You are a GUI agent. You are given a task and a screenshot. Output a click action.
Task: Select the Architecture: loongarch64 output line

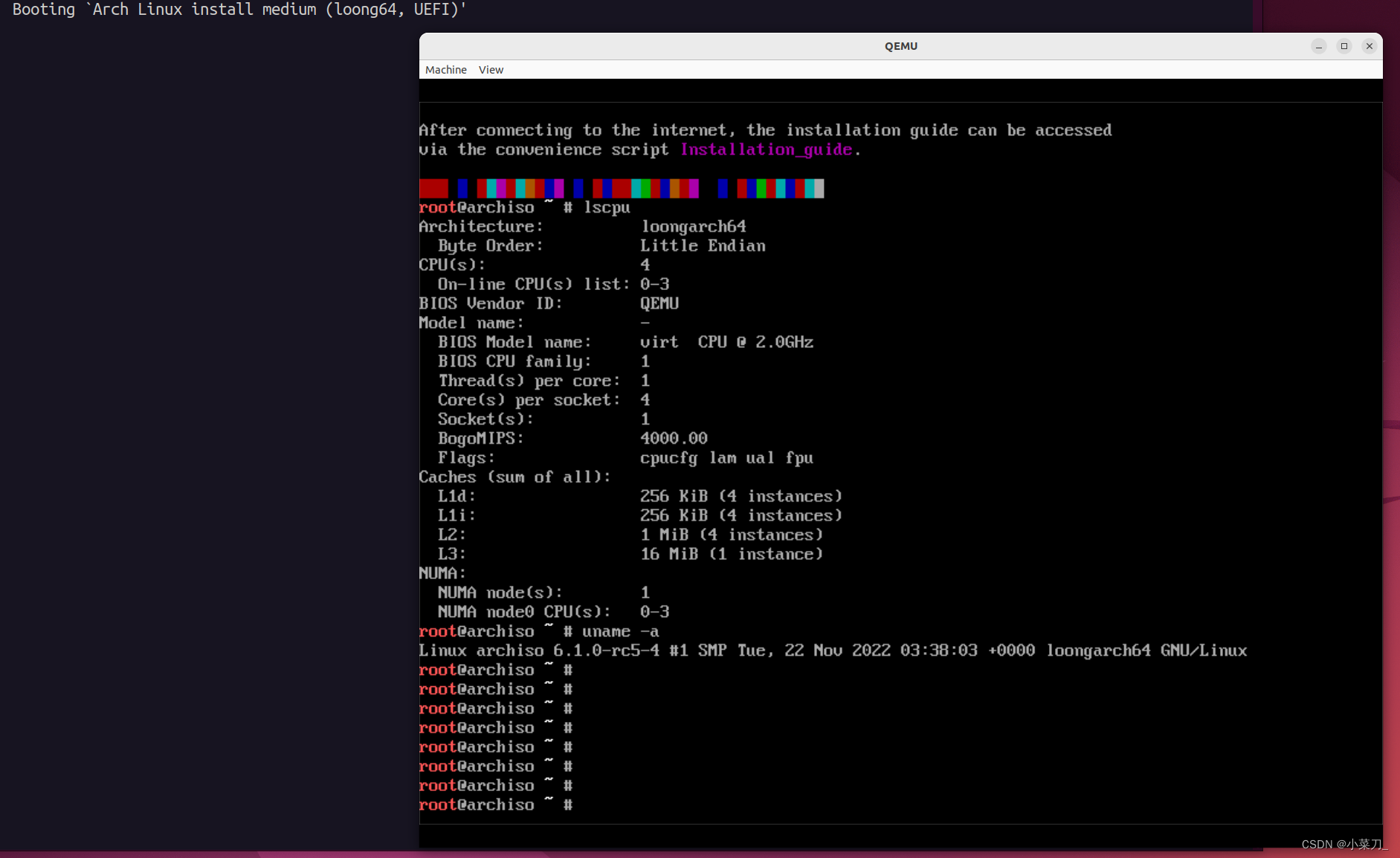click(x=582, y=226)
